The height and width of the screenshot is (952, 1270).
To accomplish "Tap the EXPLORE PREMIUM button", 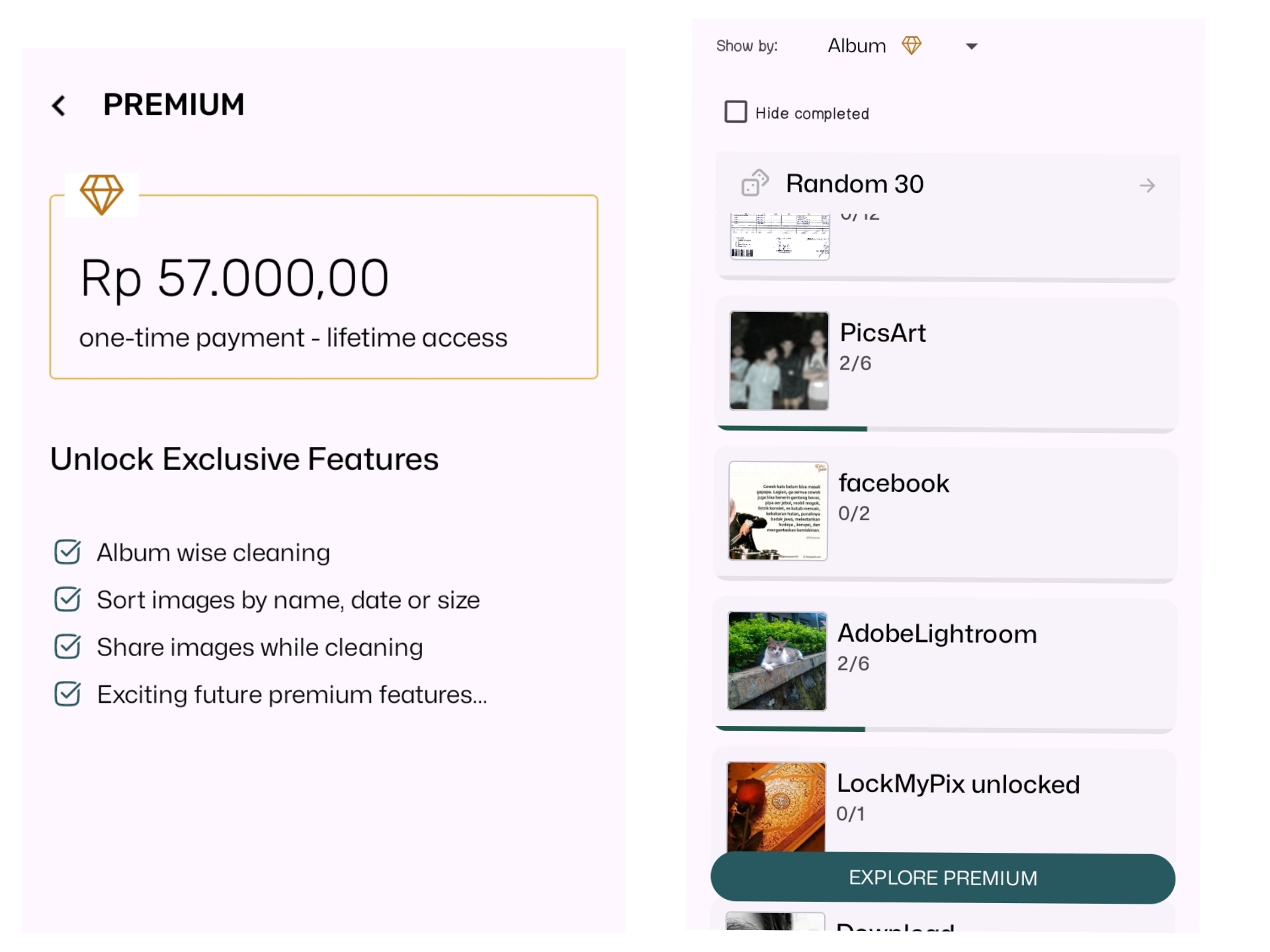I will [943, 878].
